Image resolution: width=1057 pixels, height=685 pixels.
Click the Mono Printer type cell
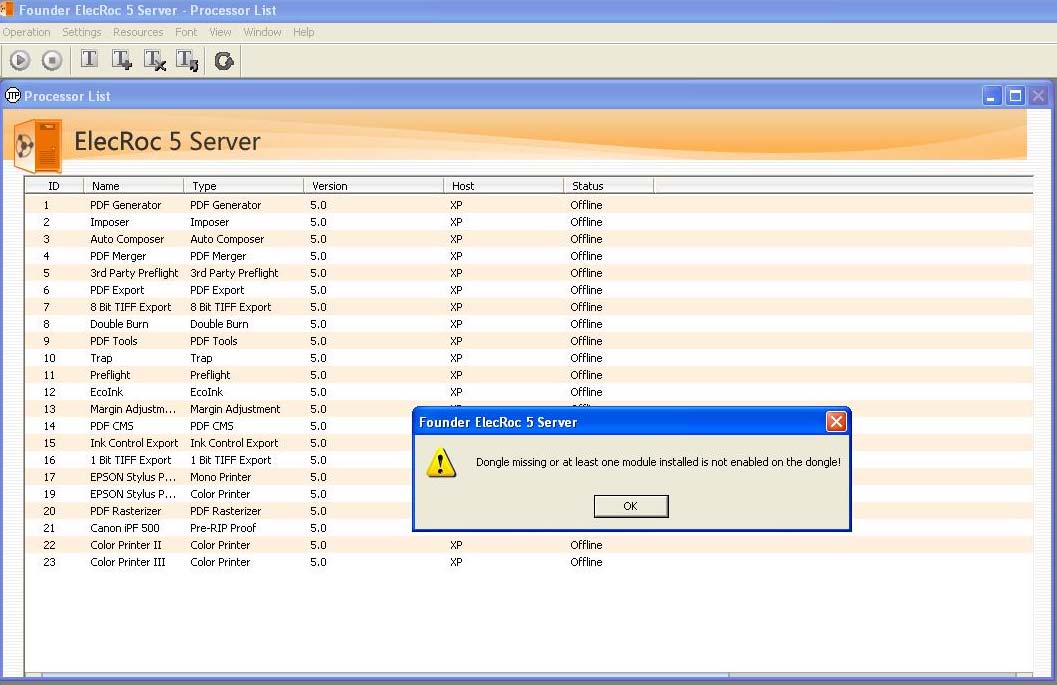pos(220,477)
